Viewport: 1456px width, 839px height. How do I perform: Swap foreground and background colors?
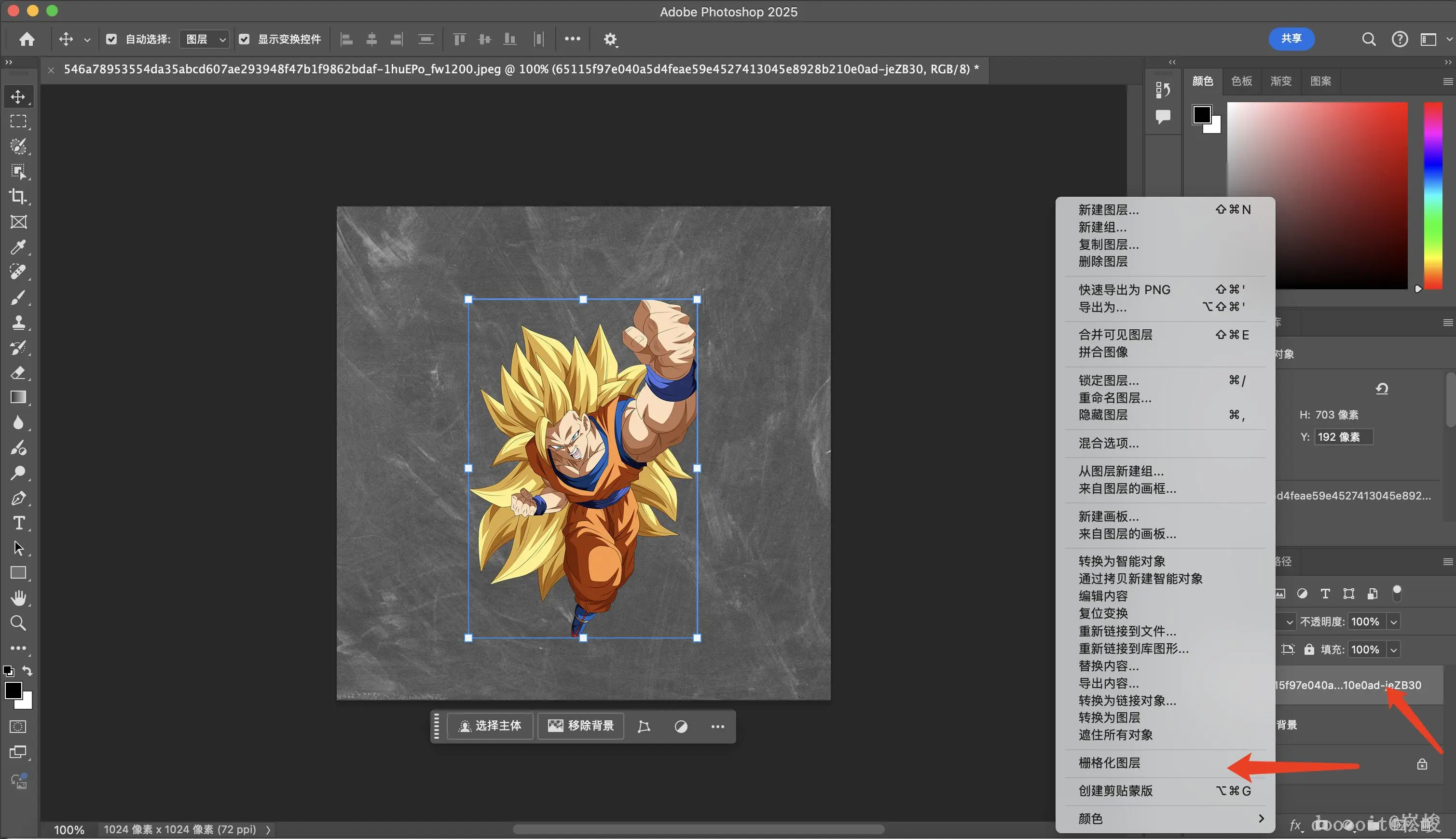click(x=27, y=671)
